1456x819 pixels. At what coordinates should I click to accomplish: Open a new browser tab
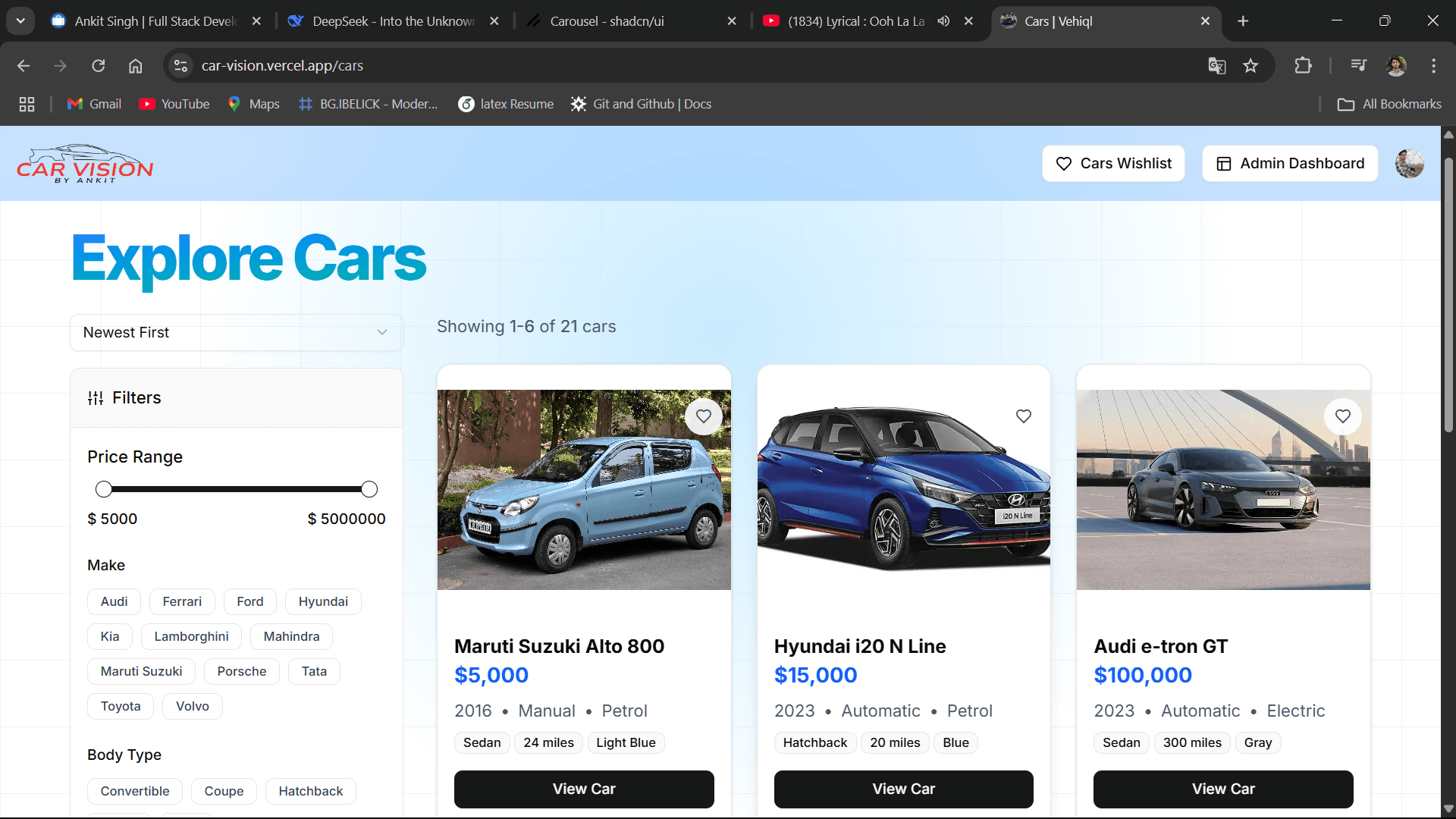pyautogui.click(x=1243, y=21)
